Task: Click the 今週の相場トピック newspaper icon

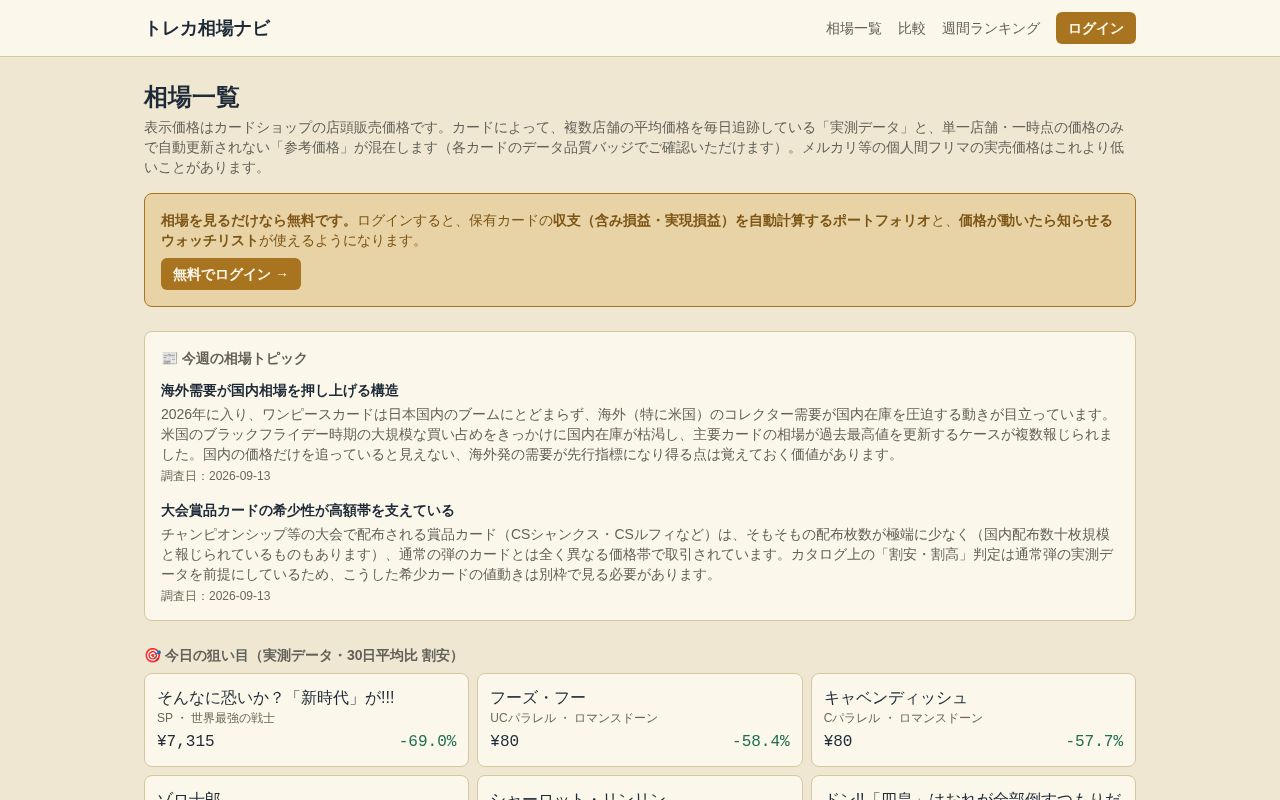Action: 169,358
